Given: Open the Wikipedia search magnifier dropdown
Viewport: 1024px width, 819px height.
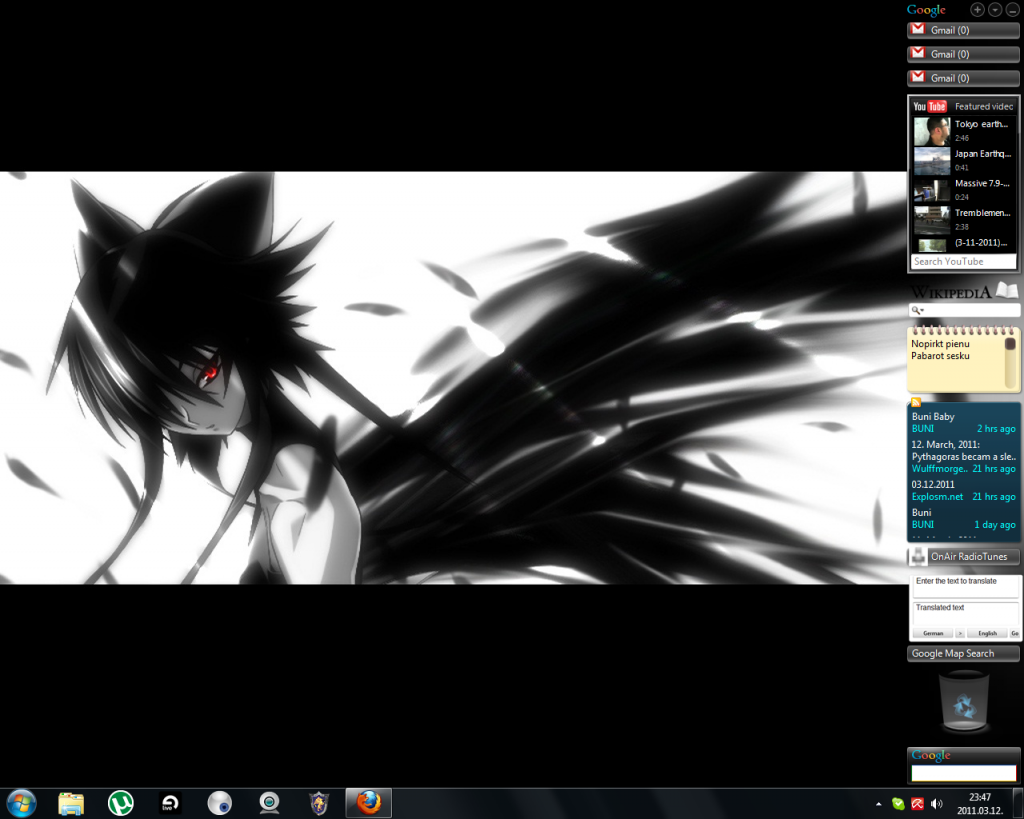Looking at the screenshot, I should tap(918, 310).
